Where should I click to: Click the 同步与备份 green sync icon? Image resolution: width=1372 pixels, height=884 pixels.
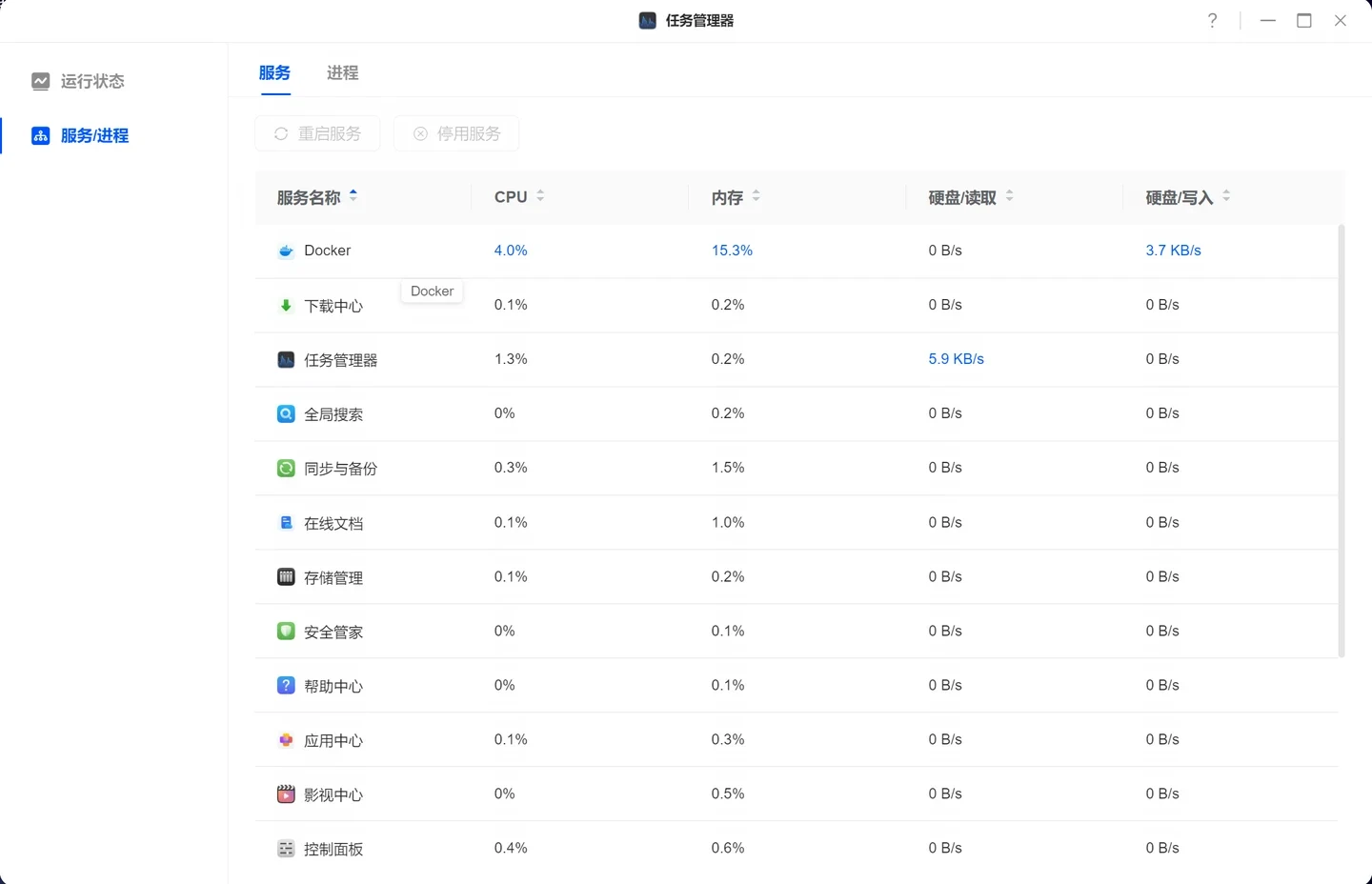(x=286, y=469)
